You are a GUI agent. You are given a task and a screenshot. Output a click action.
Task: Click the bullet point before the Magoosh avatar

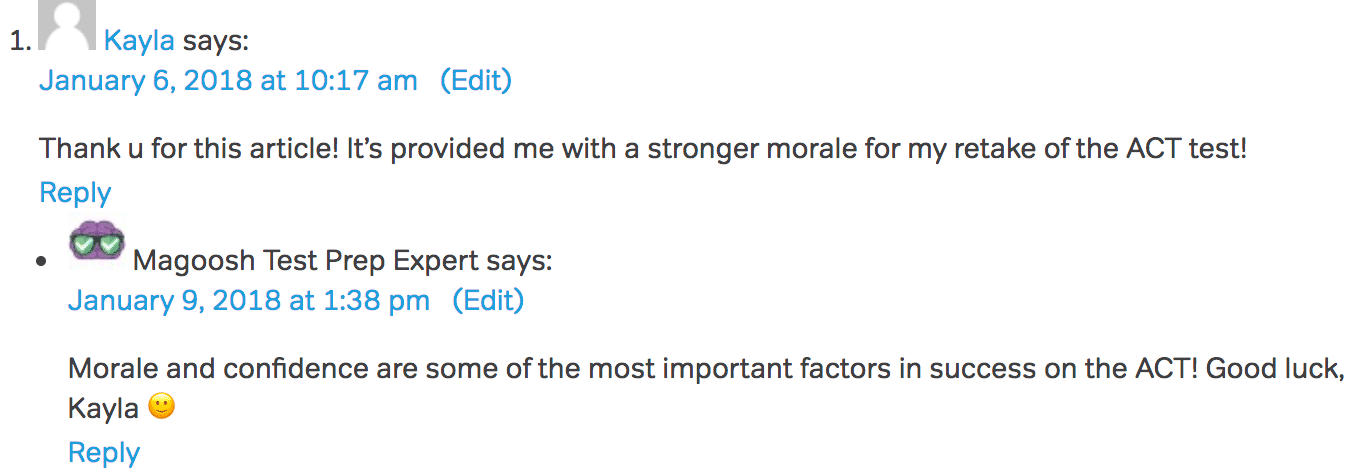41,262
